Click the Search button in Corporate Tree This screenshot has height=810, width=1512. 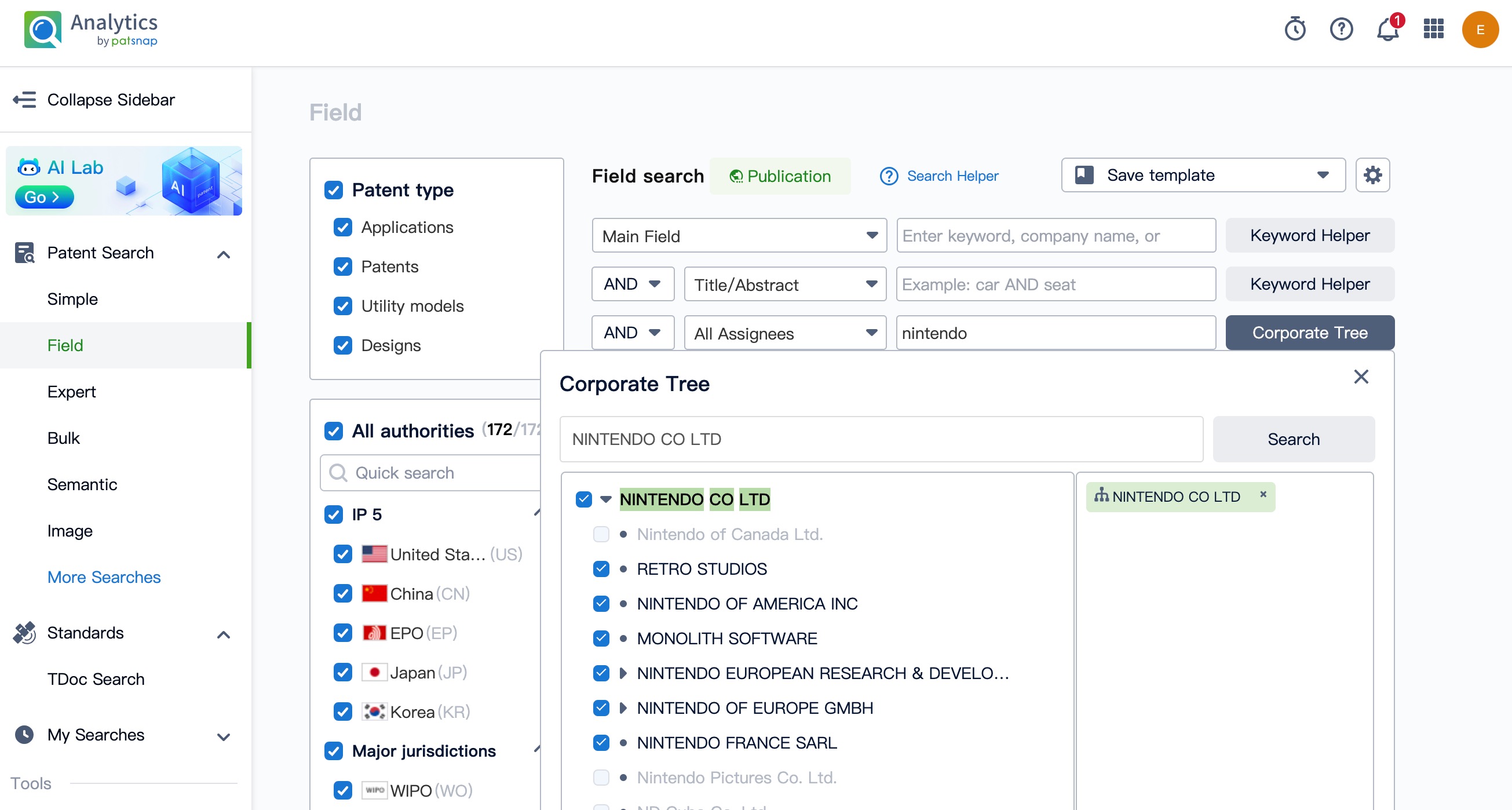pos(1293,439)
